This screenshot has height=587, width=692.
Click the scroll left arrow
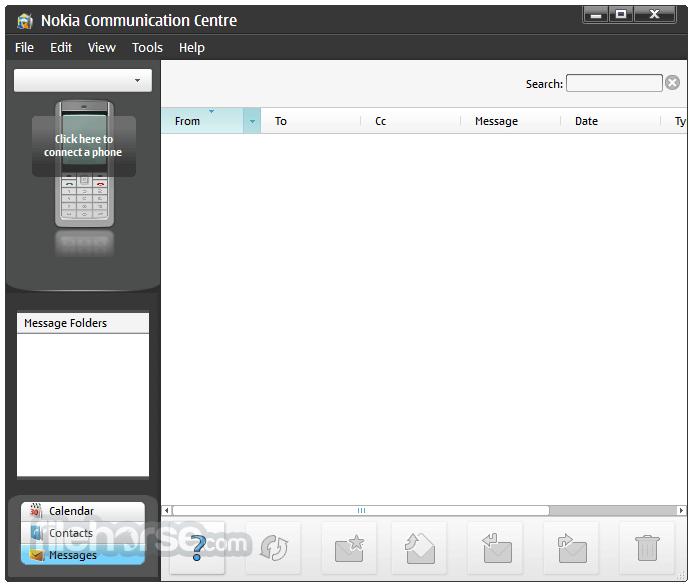(166, 511)
